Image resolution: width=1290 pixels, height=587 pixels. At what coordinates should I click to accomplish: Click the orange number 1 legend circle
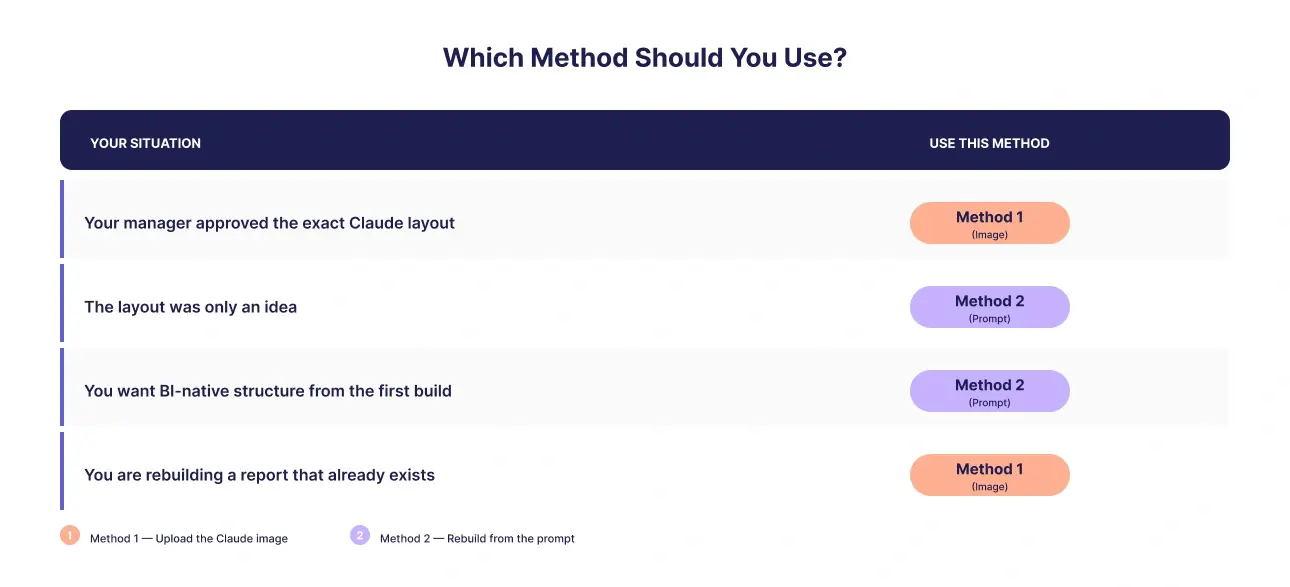coord(69,535)
